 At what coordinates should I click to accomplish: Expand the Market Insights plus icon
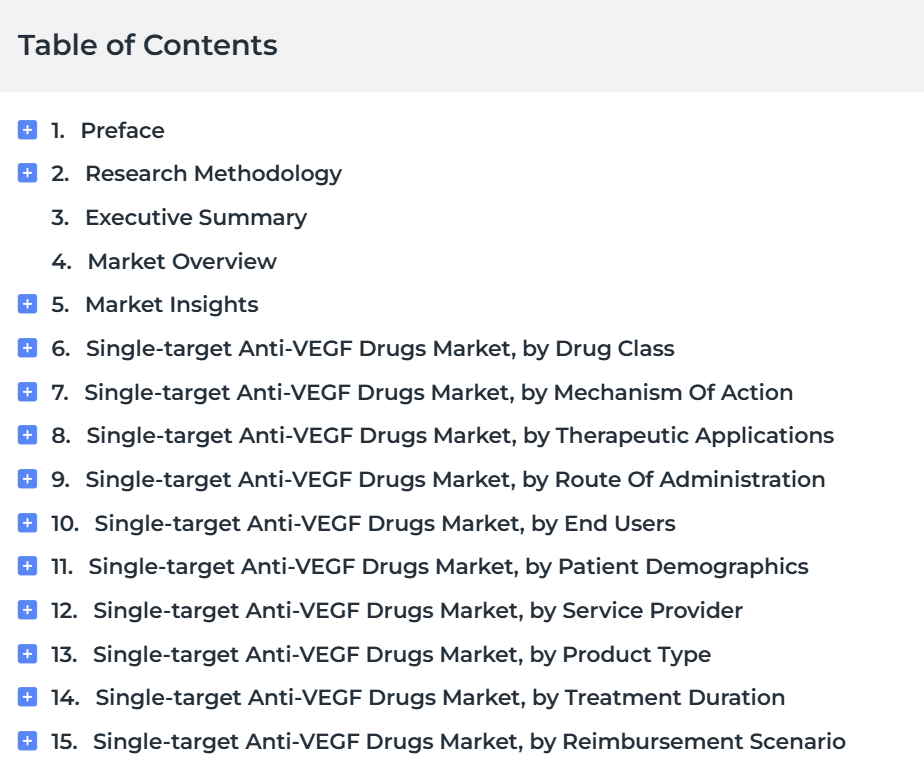pos(27,304)
